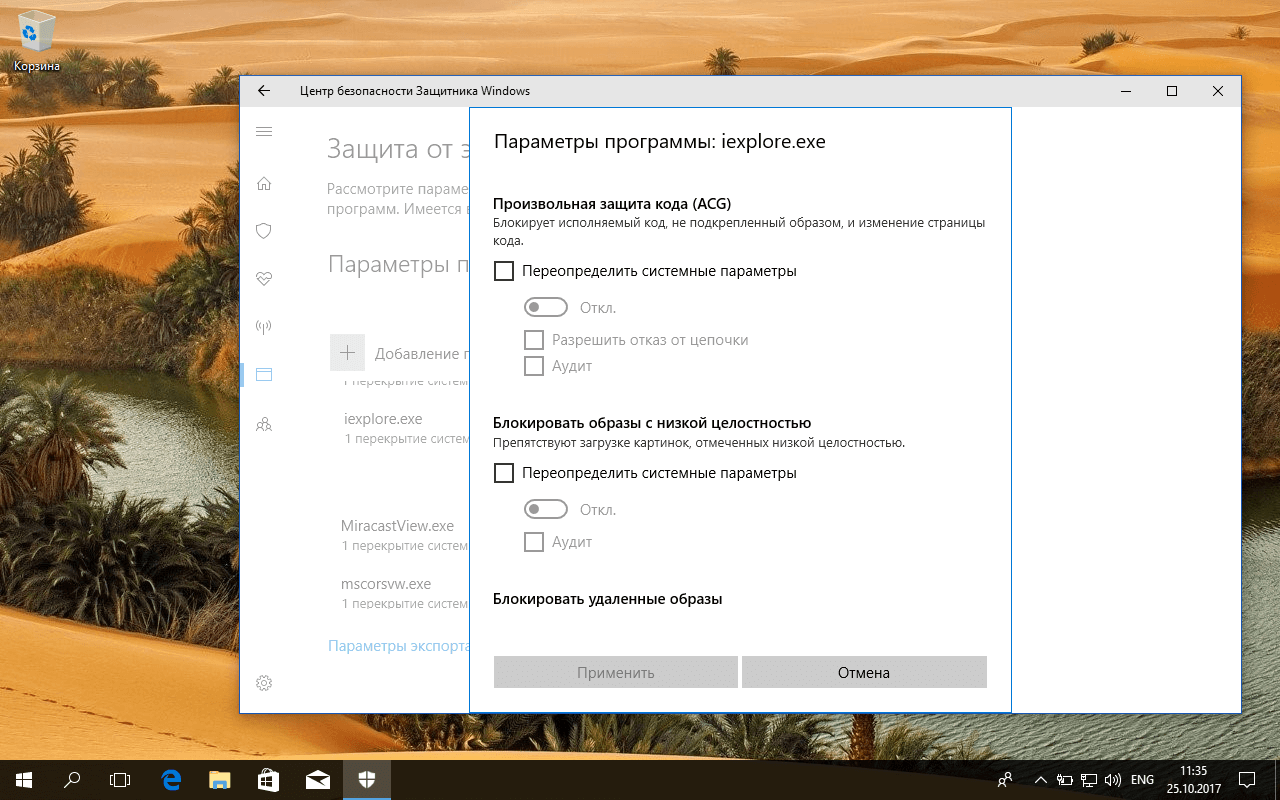Expand the hamburger navigation menu

[264, 132]
